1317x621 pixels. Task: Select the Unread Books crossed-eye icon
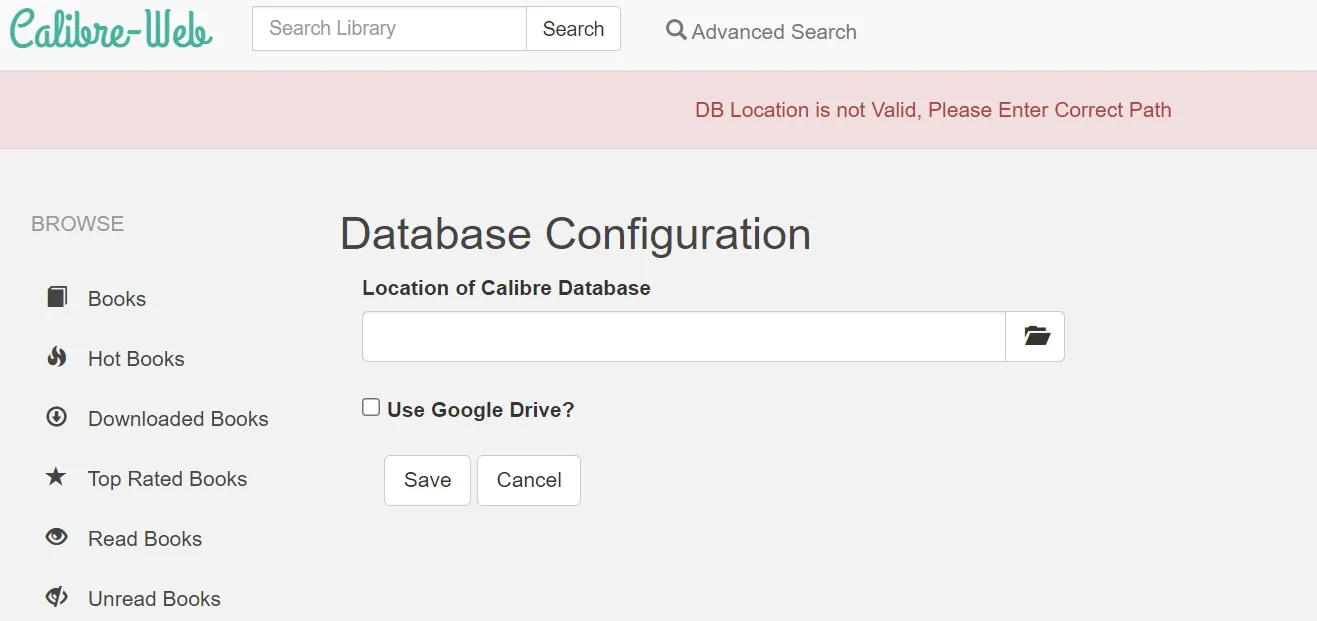[x=56, y=597]
